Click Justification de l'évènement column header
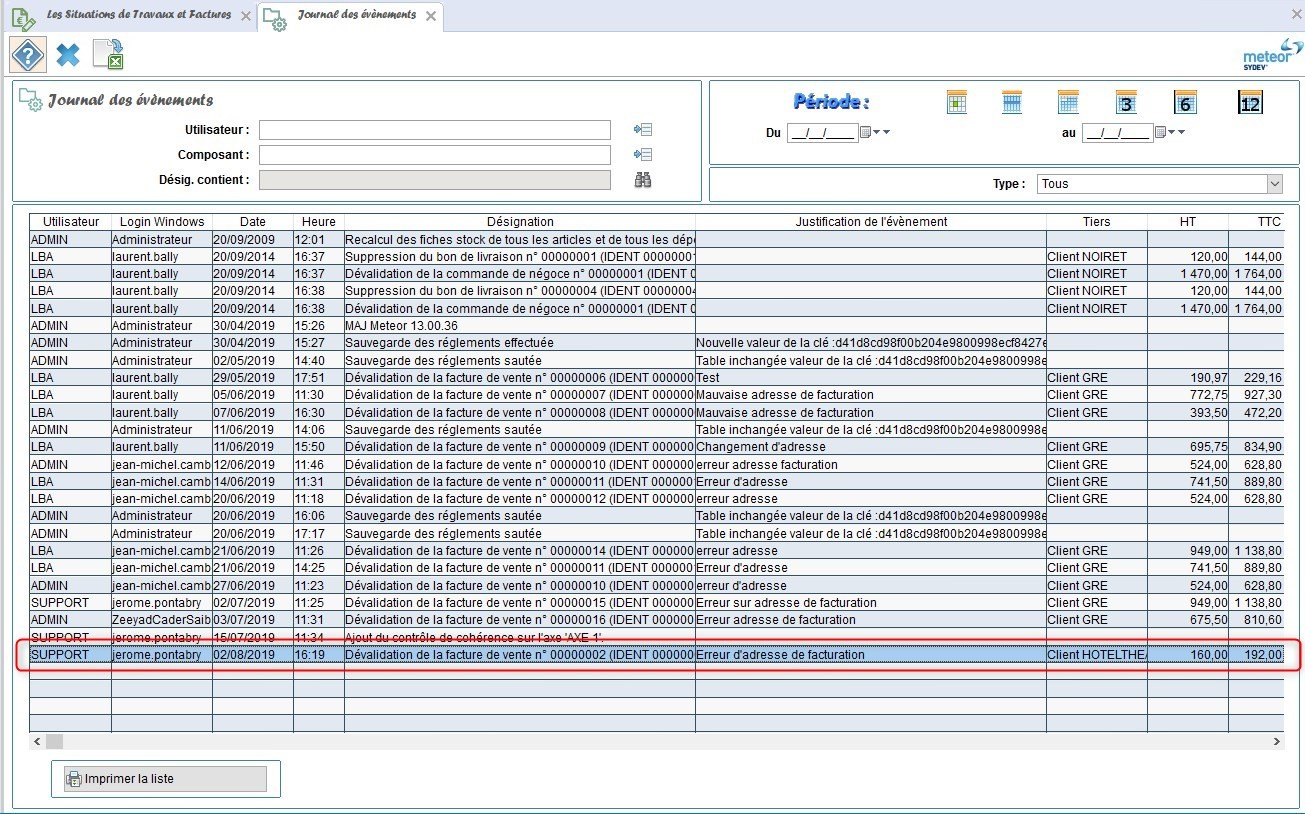 point(871,222)
